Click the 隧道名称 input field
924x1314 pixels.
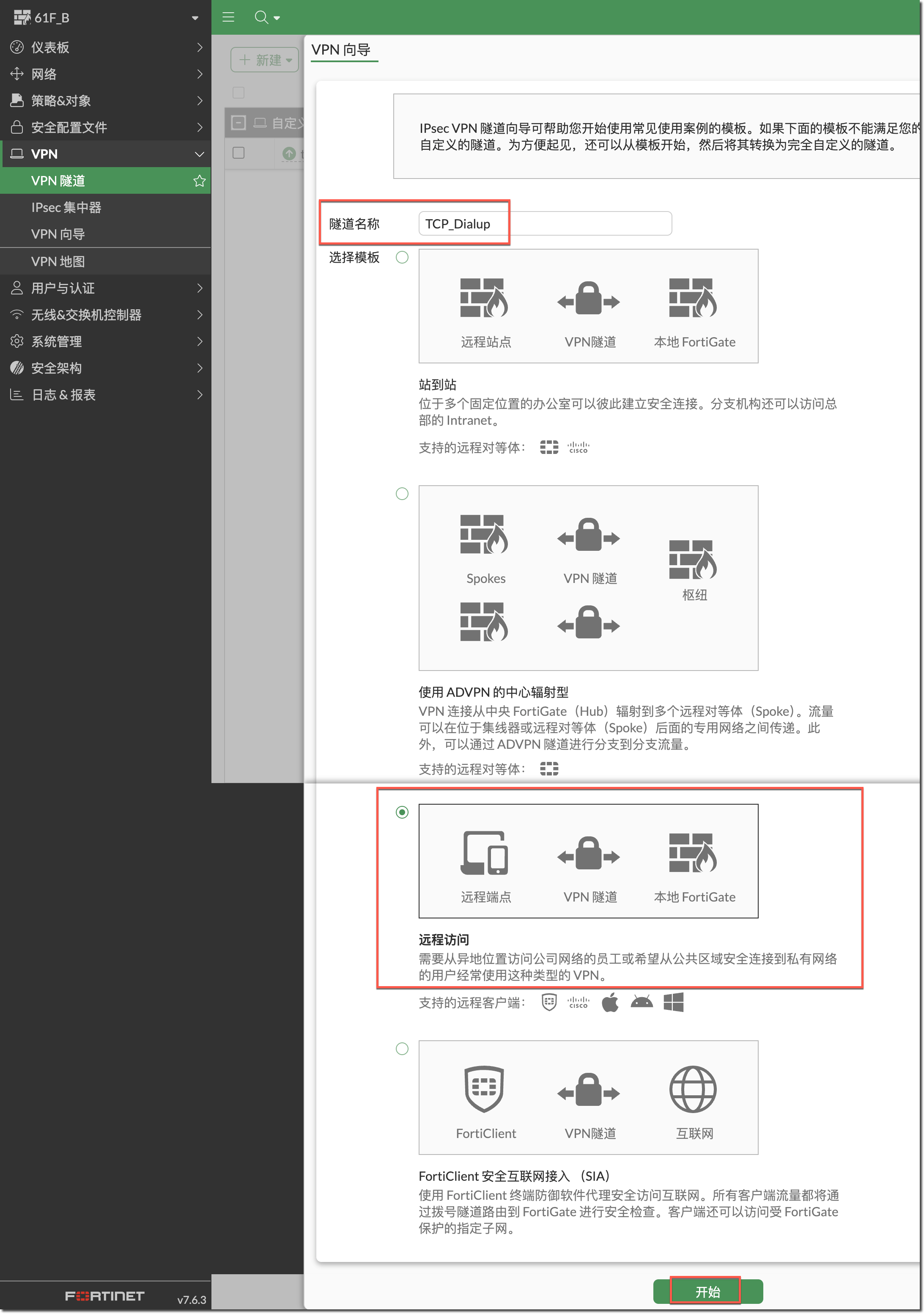coord(545,224)
